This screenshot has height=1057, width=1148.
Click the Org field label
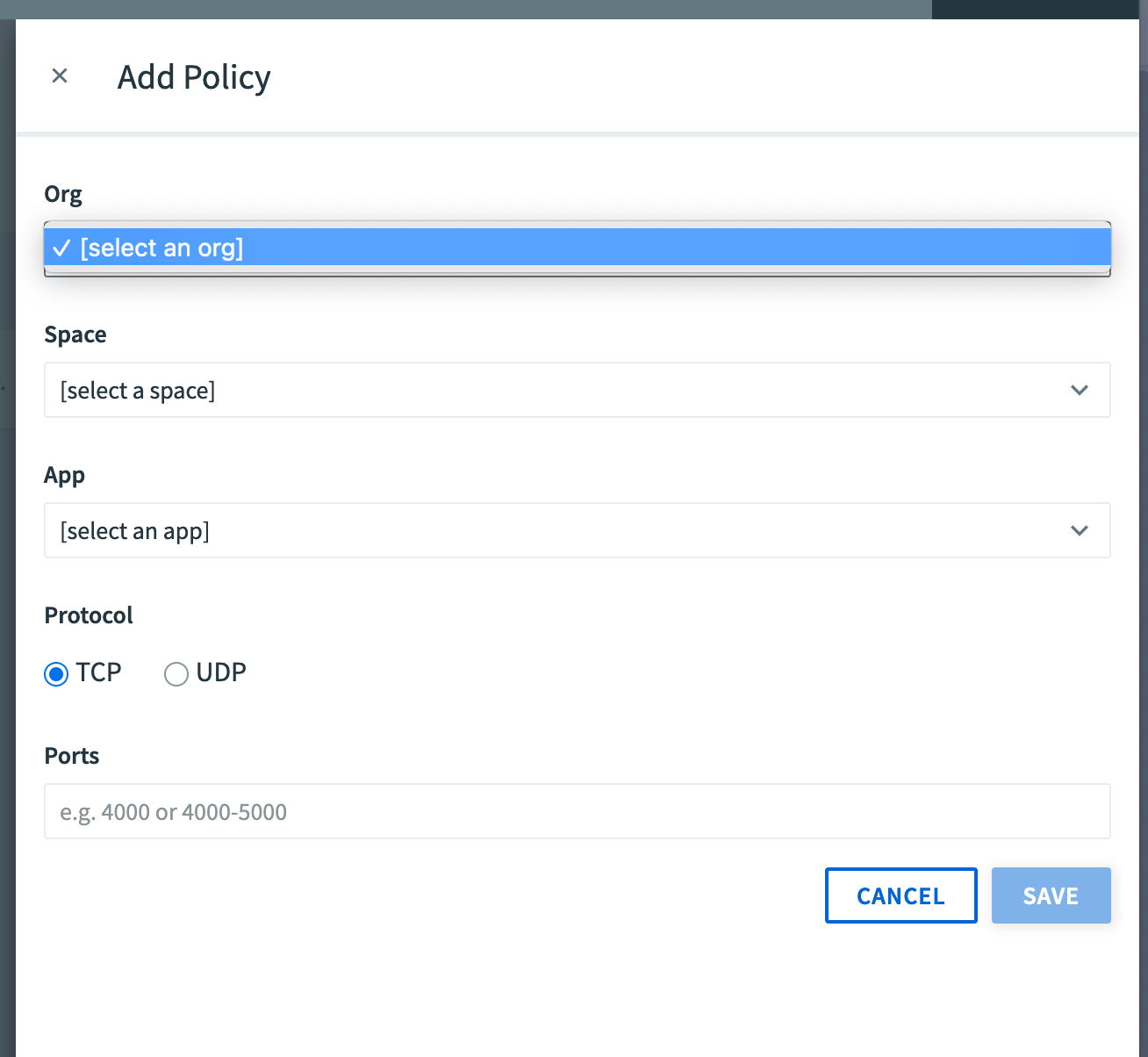pyautogui.click(x=63, y=194)
